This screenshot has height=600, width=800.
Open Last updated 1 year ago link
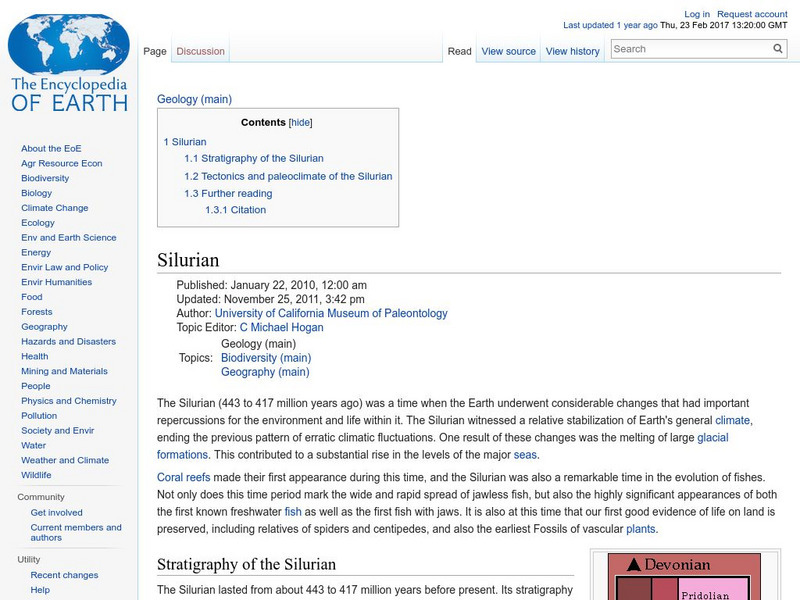point(610,25)
